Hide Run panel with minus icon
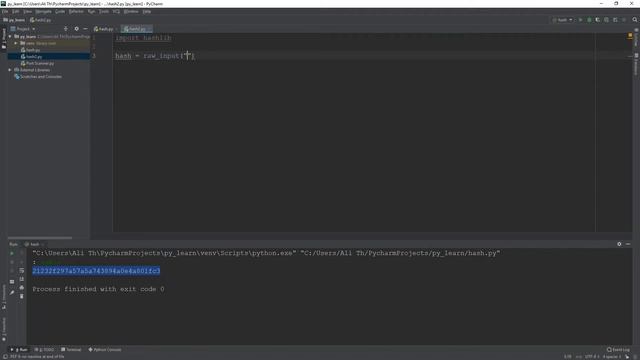The width and height of the screenshot is (640, 360). [628, 244]
